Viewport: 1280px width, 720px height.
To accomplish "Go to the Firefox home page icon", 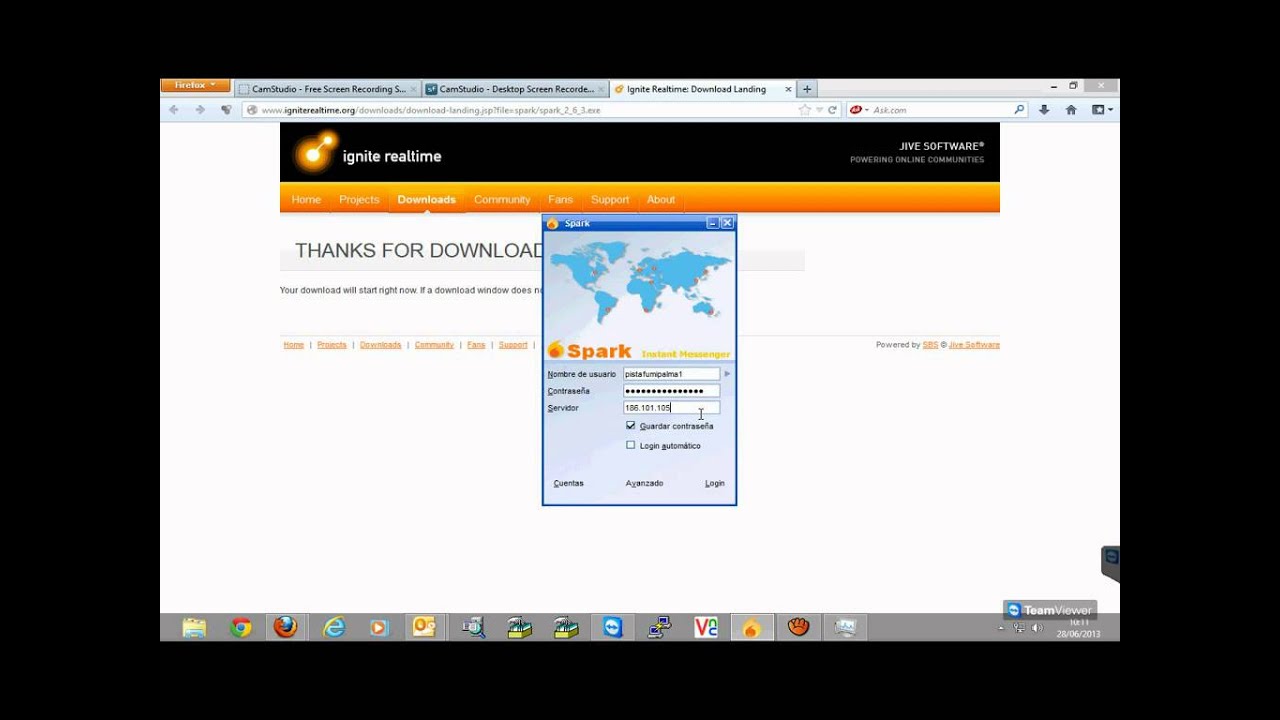I will pyautogui.click(x=1071, y=110).
